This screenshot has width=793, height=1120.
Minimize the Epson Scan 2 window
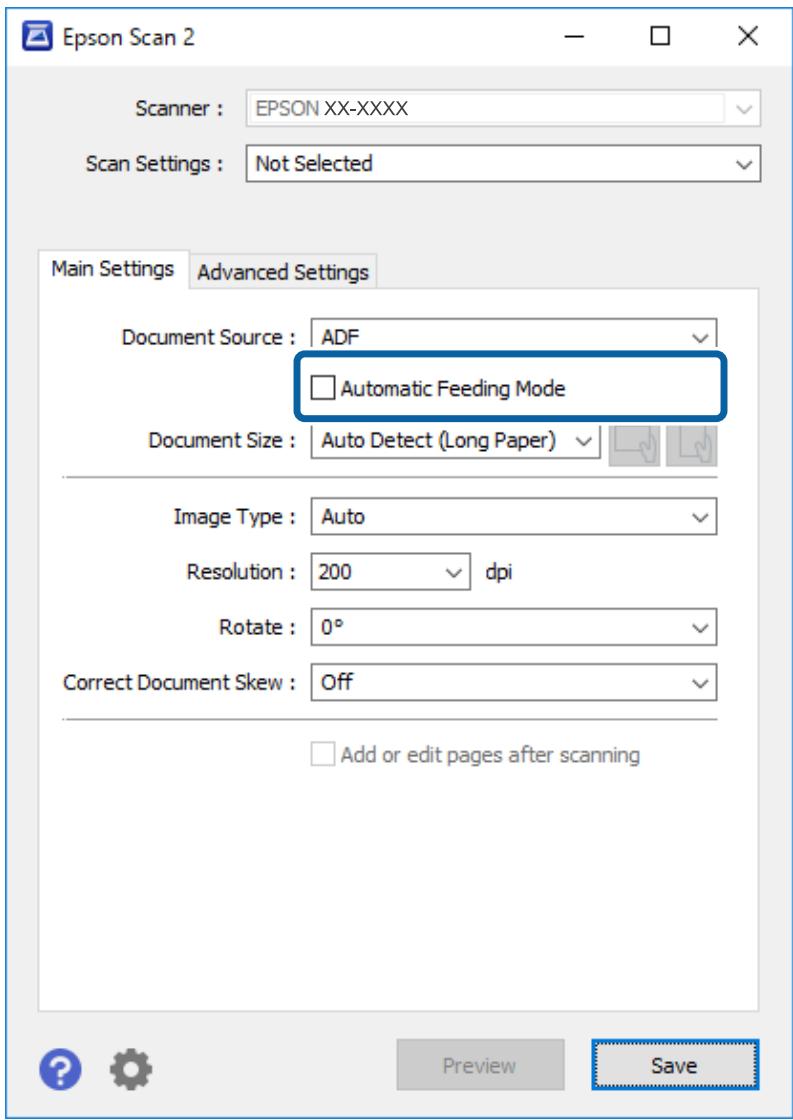click(575, 37)
